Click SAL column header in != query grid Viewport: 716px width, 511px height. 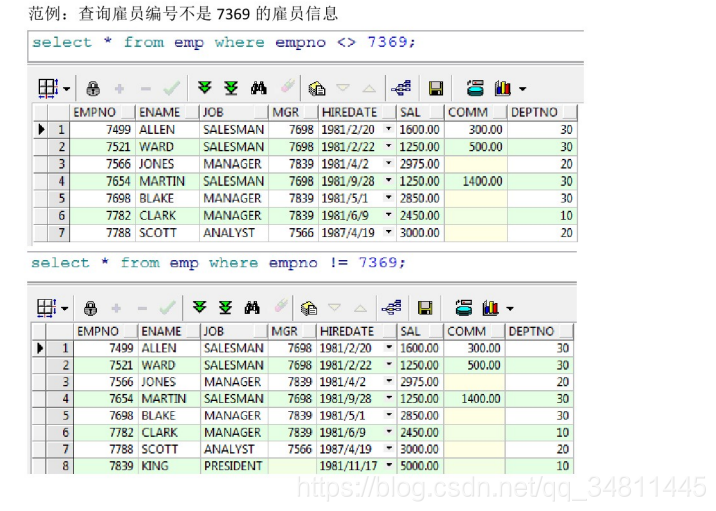point(420,331)
